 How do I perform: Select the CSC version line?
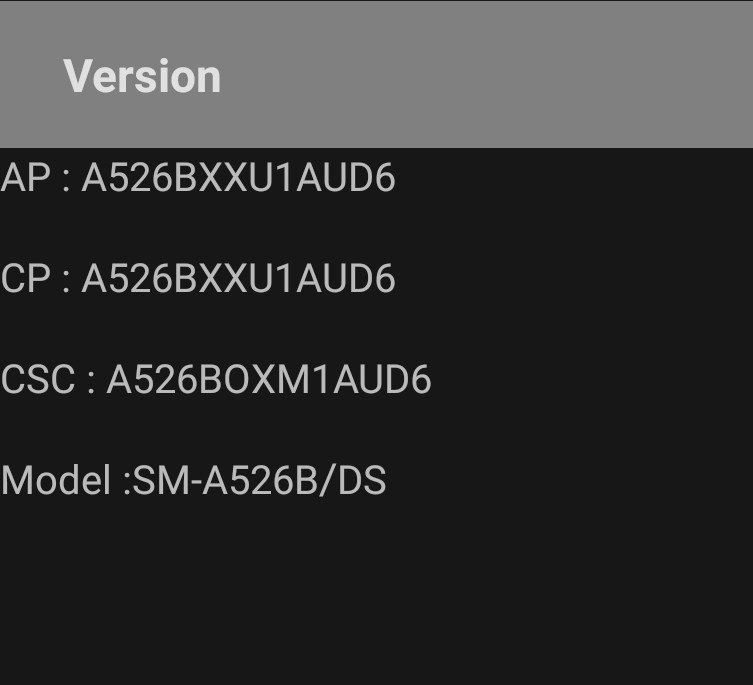pyautogui.click(x=216, y=379)
